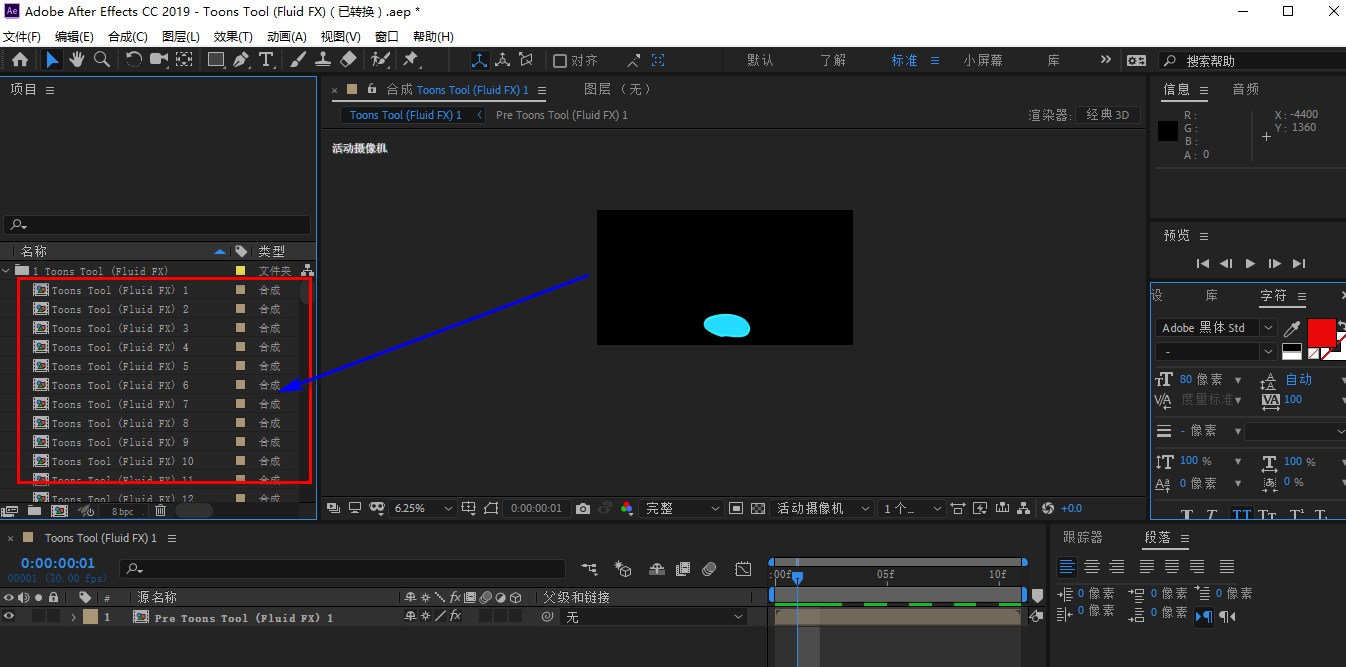This screenshot has width=1346, height=667.
Task: Open the 活动摄像机 view dropdown
Action: pyautogui.click(x=822, y=508)
